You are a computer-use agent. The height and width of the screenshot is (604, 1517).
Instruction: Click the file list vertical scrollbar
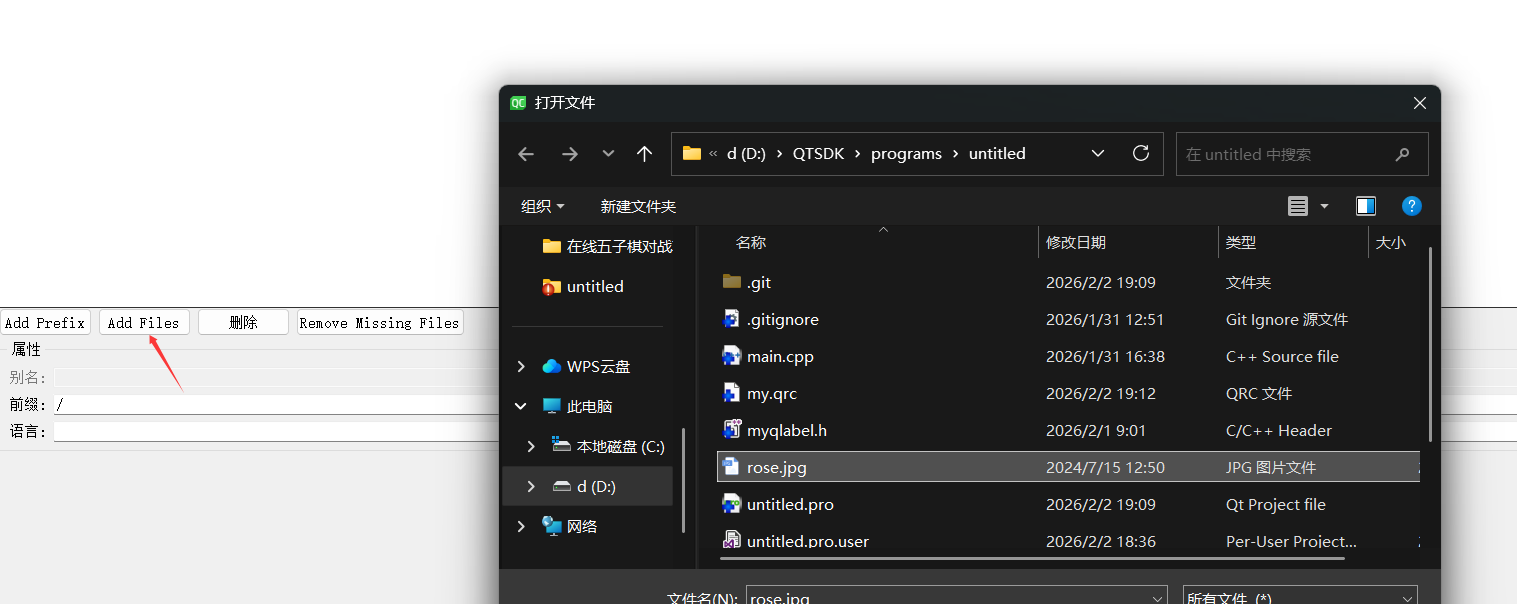click(x=1430, y=343)
